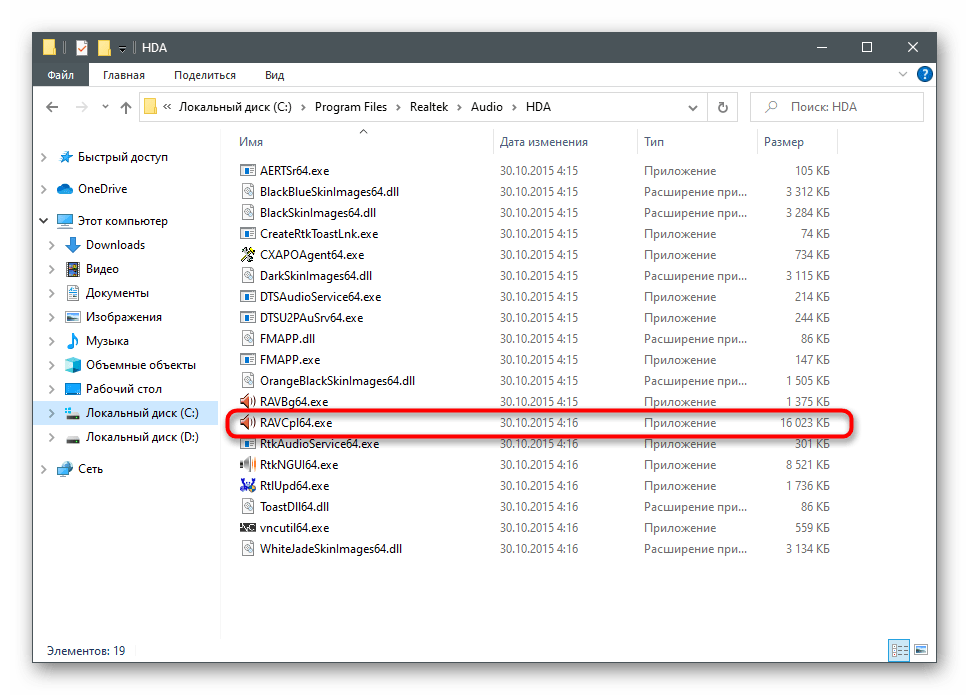The image size is (969, 695).
Task: Collapse the Этот компьютер tree node
Action: 44,221
